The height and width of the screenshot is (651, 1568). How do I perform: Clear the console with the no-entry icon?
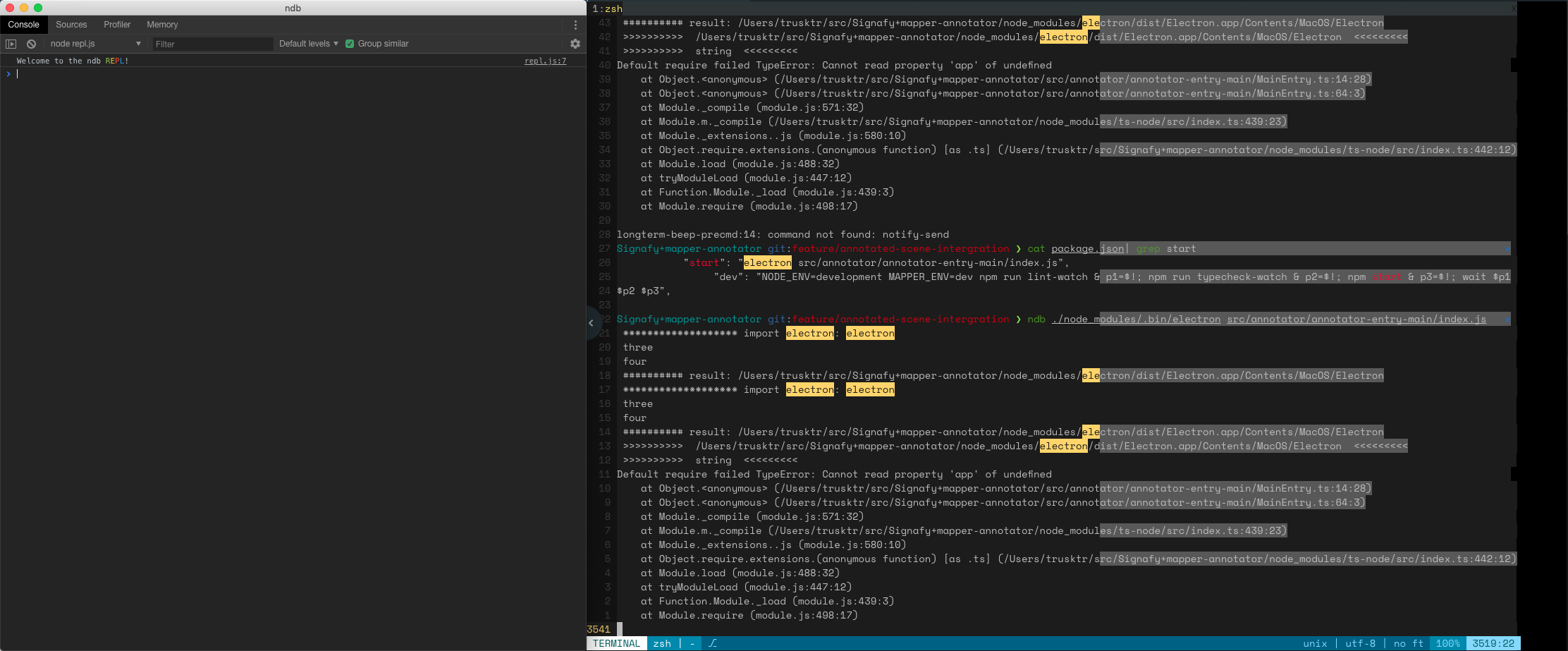[x=31, y=44]
